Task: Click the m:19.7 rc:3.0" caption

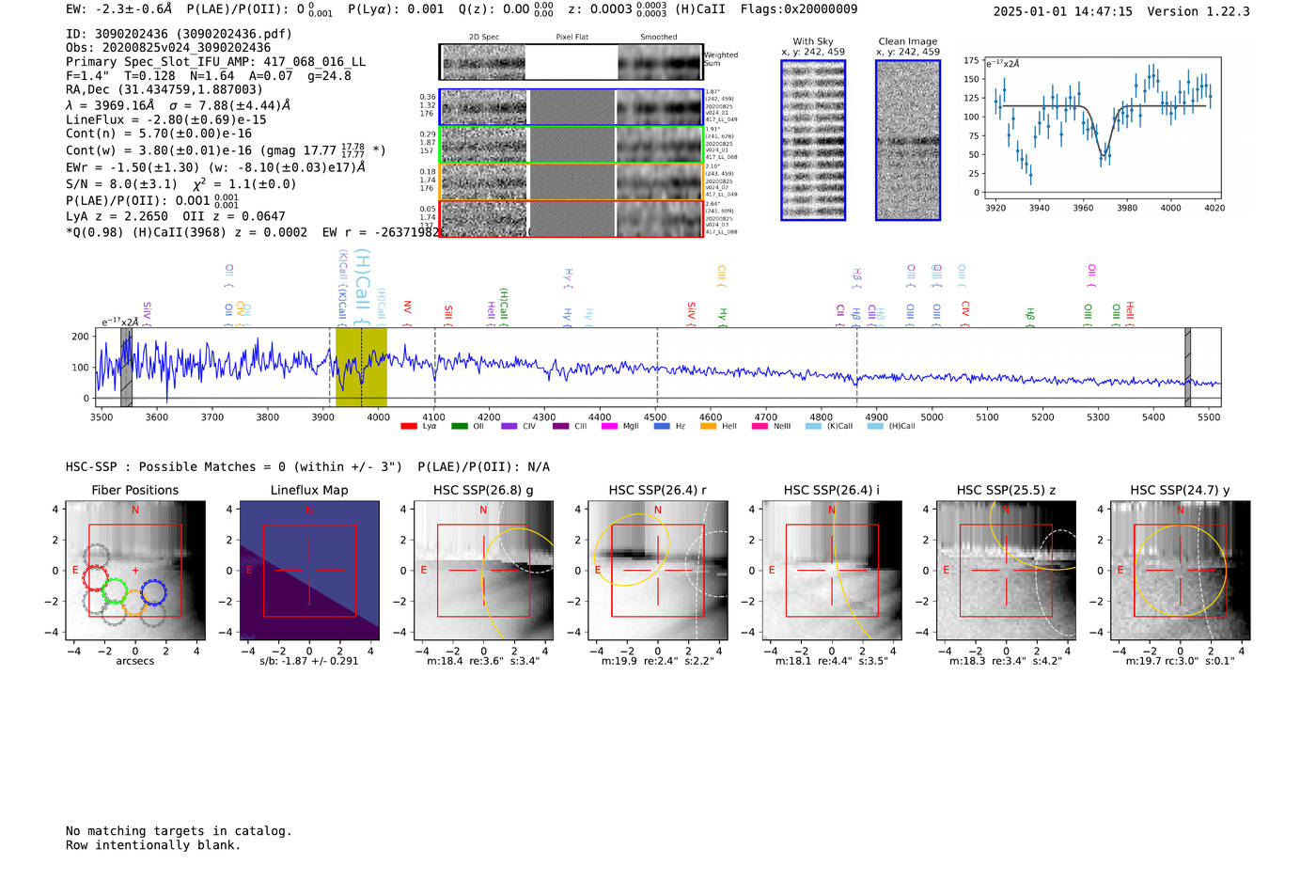Action: tap(1181, 661)
